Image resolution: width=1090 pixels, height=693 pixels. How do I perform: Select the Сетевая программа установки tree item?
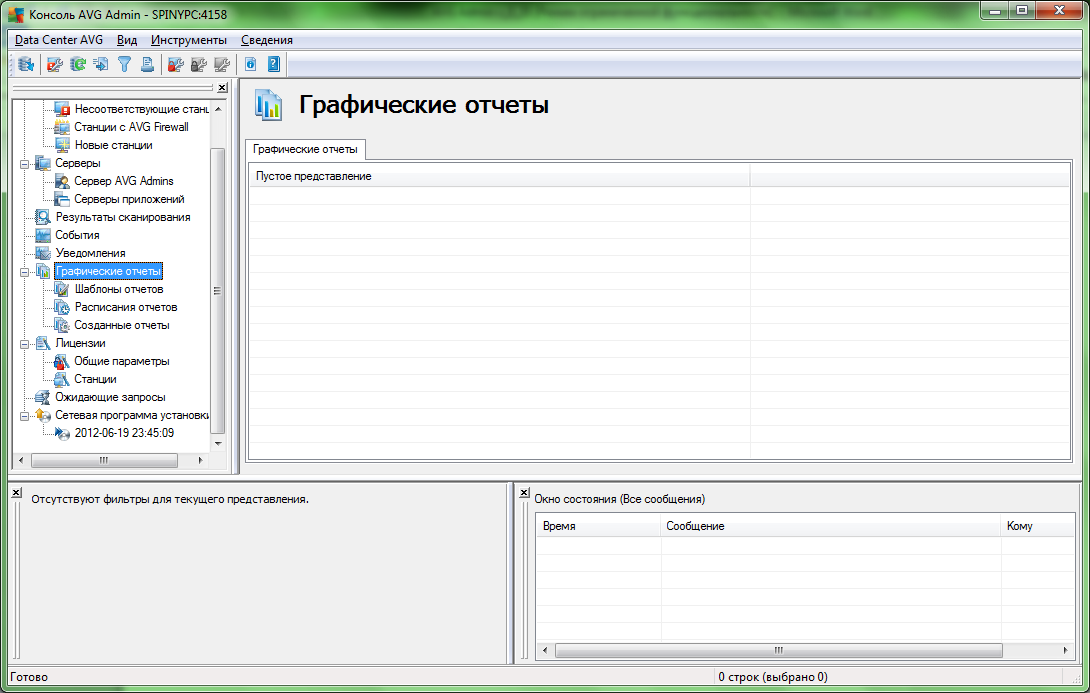click(131, 415)
